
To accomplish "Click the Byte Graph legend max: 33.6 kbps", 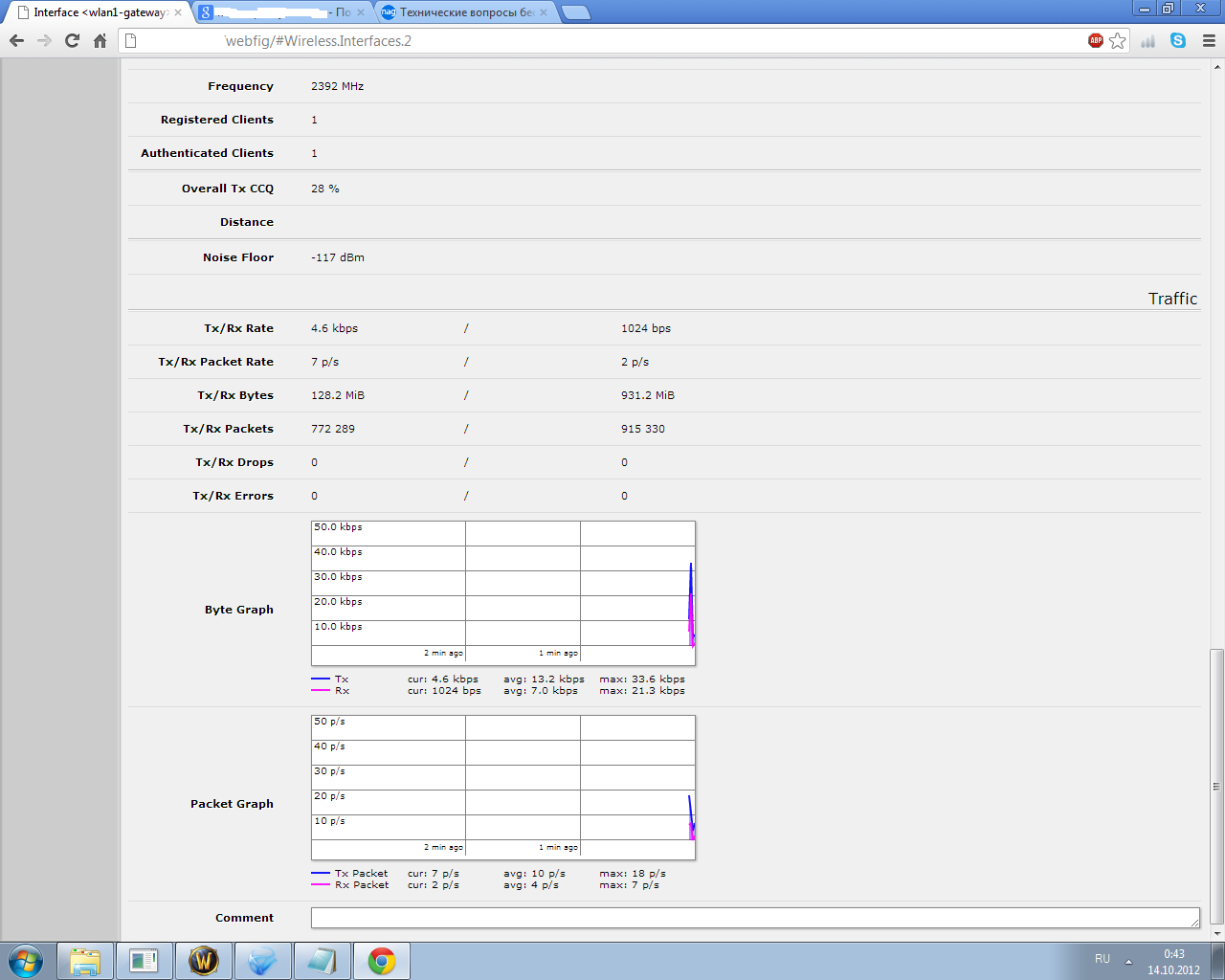I will (642, 679).
